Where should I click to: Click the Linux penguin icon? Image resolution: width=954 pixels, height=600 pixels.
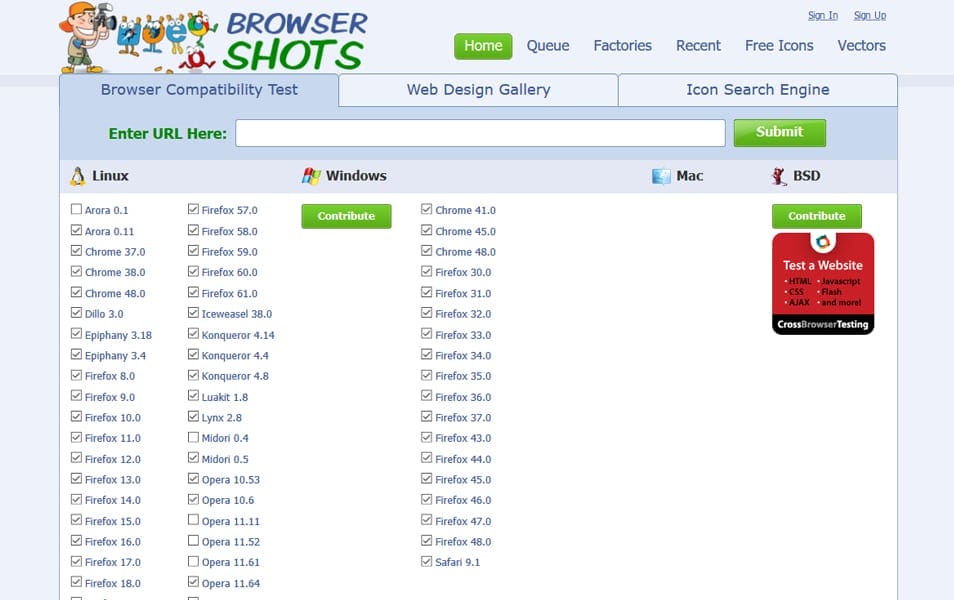pyautogui.click(x=78, y=176)
